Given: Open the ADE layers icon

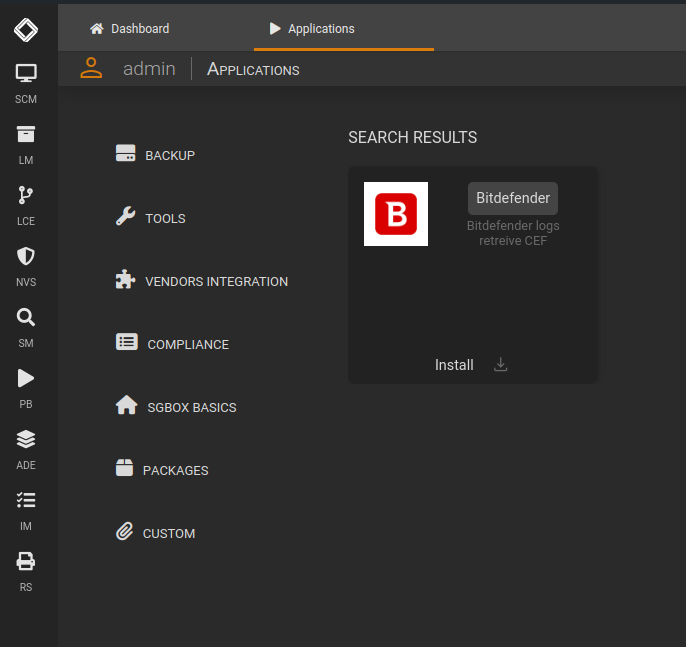Looking at the screenshot, I should 26,439.
